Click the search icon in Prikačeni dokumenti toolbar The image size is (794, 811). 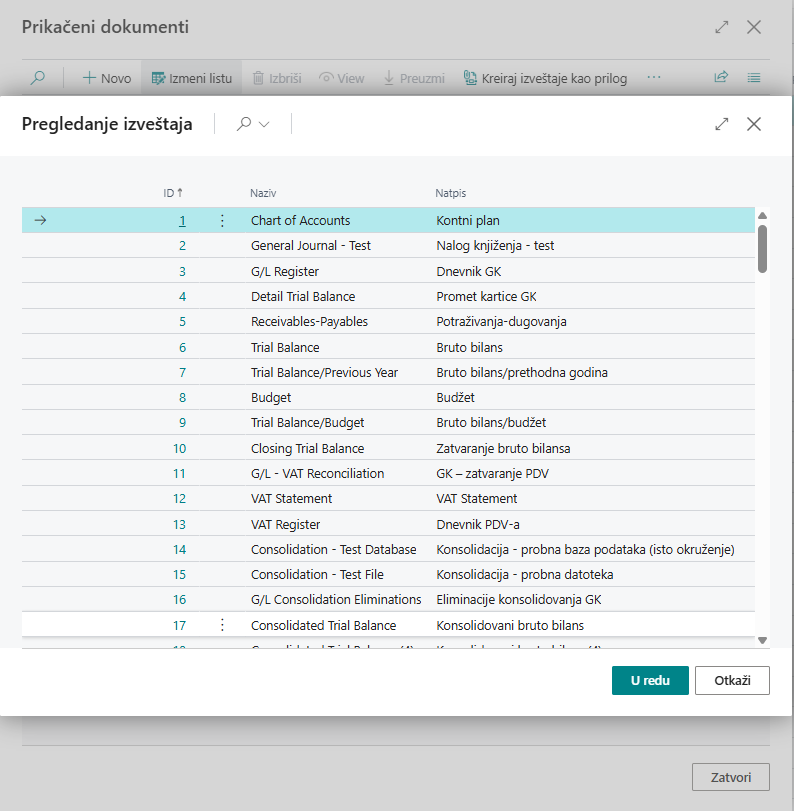(x=38, y=78)
